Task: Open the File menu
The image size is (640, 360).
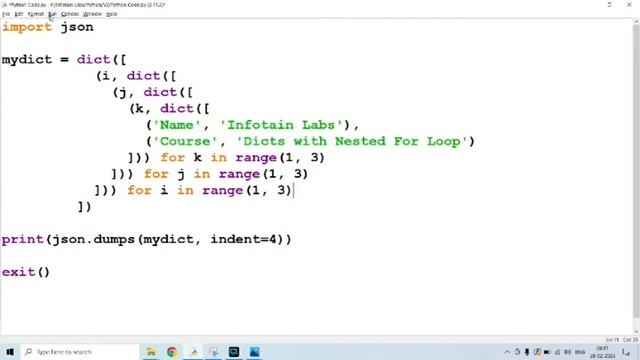Action: [6, 14]
